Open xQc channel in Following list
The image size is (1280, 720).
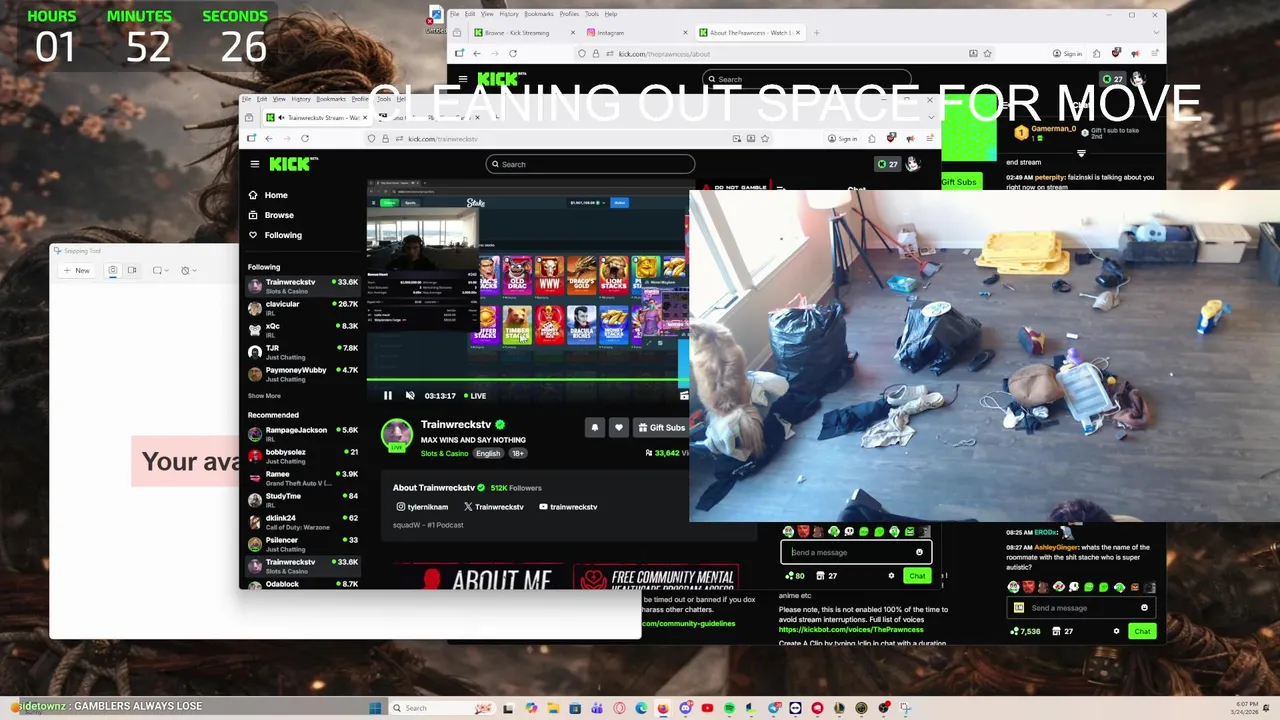click(x=303, y=330)
